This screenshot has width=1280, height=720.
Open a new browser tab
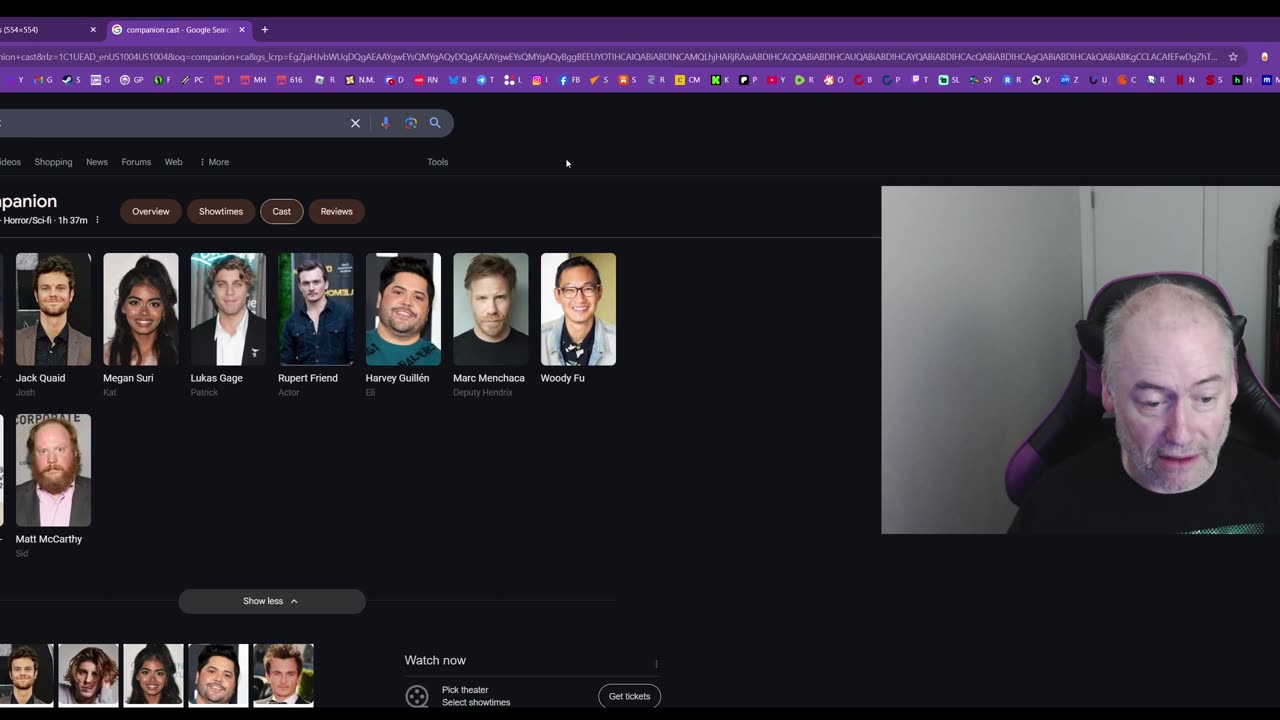pyautogui.click(x=265, y=30)
